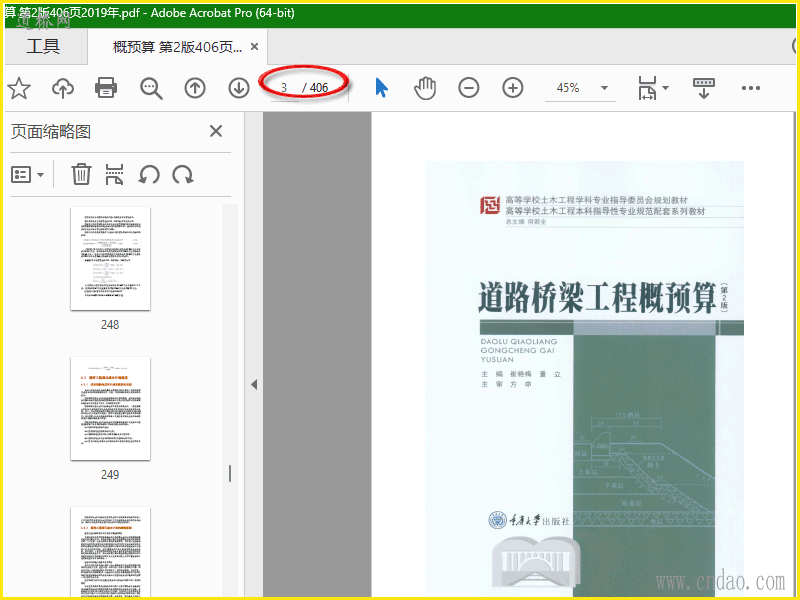Go to the next page

(x=239, y=88)
